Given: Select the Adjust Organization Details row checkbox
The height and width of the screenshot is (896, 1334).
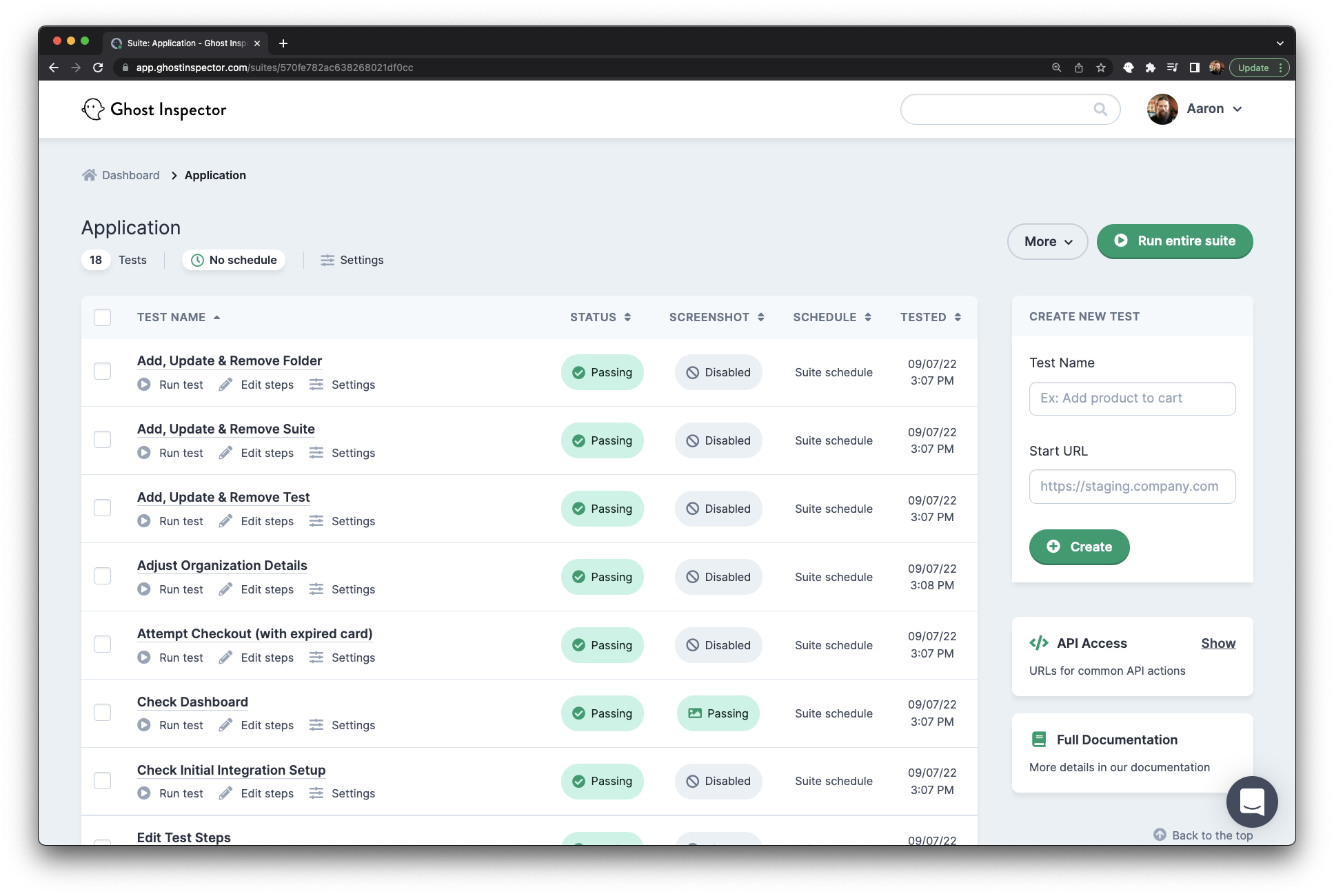Looking at the screenshot, I should [103, 576].
